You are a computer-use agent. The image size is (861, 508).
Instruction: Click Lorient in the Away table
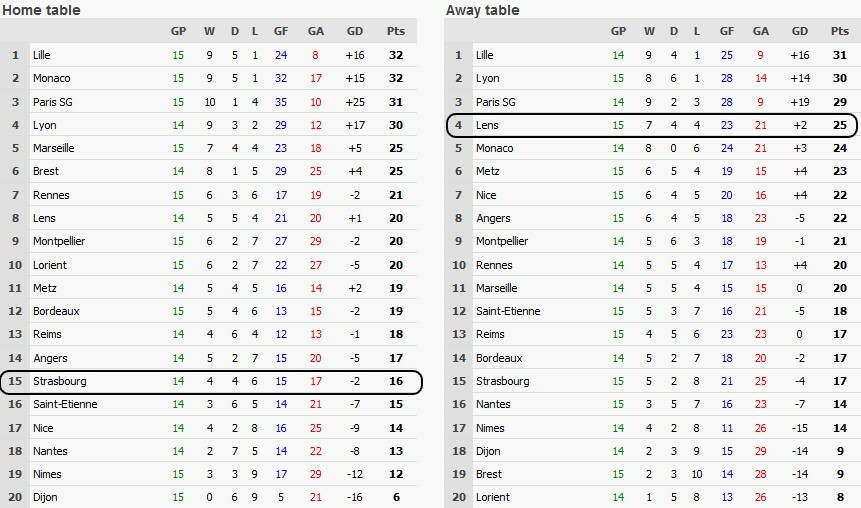pos(493,497)
